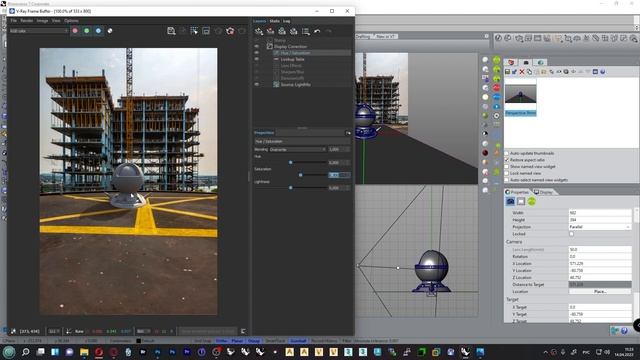The image size is (640, 360).
Task: Enable Lock named view checkbox
Action: point(507,173)
